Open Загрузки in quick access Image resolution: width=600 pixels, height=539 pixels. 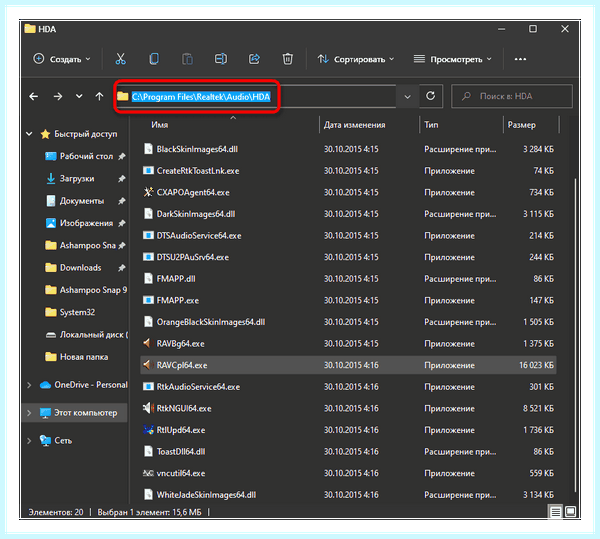pyautogui.click(x=77, y=178)
